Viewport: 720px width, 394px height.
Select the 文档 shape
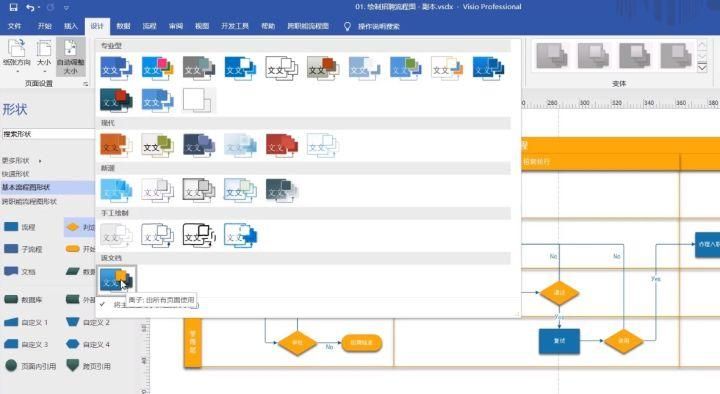point(20,271)
